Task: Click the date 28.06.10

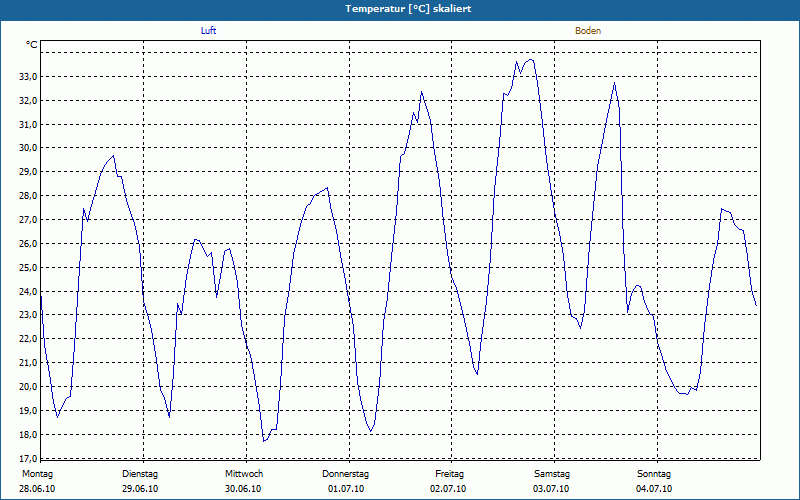Action: 37,489
